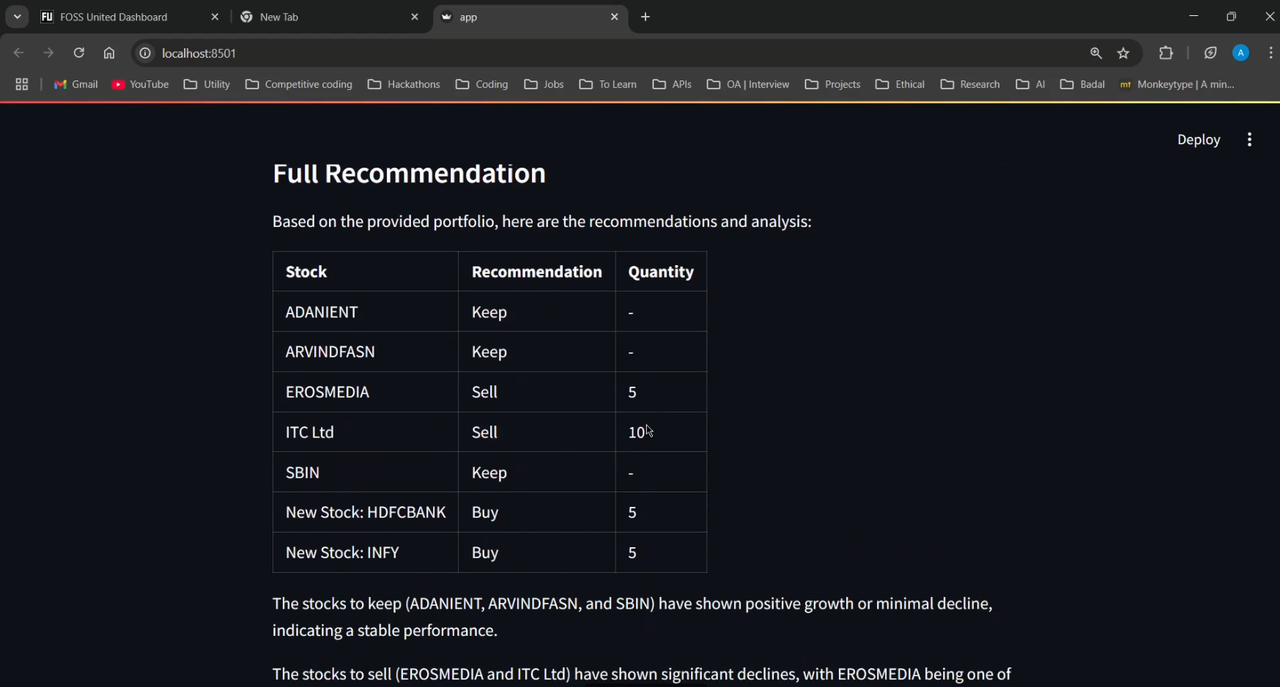Open the Competitive coding bookmarks folder
1280x687 pixels.
(299, 84)
